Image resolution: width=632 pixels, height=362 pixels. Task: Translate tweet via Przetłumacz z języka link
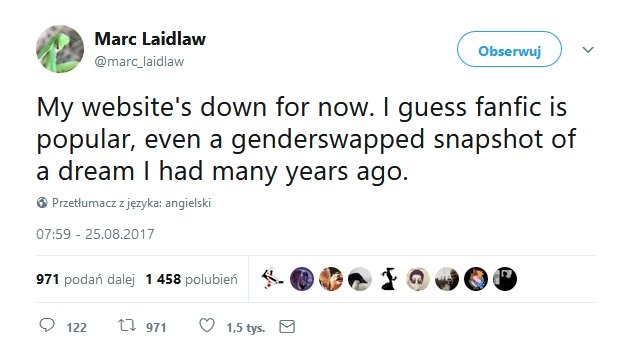(x=131, y=203)
